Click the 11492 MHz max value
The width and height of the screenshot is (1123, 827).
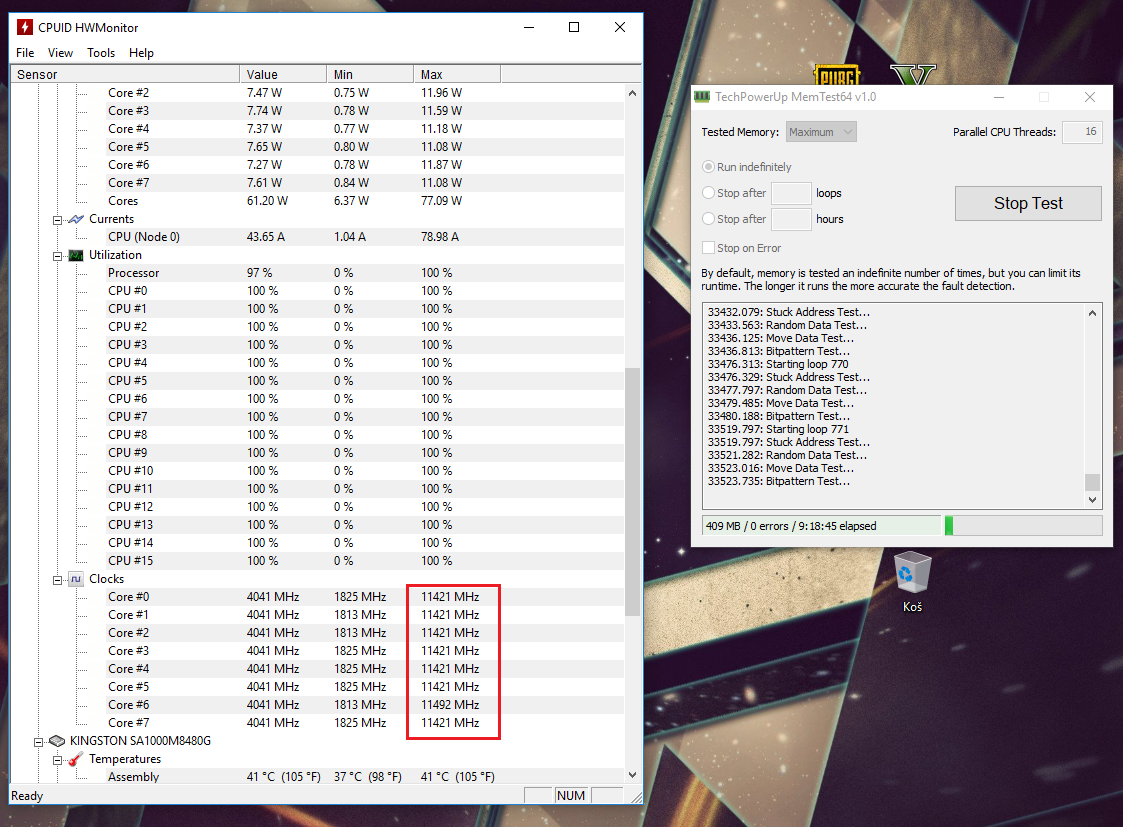point(450,705)
